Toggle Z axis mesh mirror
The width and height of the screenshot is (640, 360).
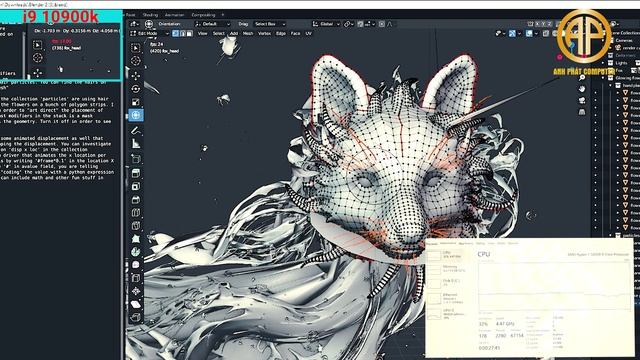tap(550, 24)
